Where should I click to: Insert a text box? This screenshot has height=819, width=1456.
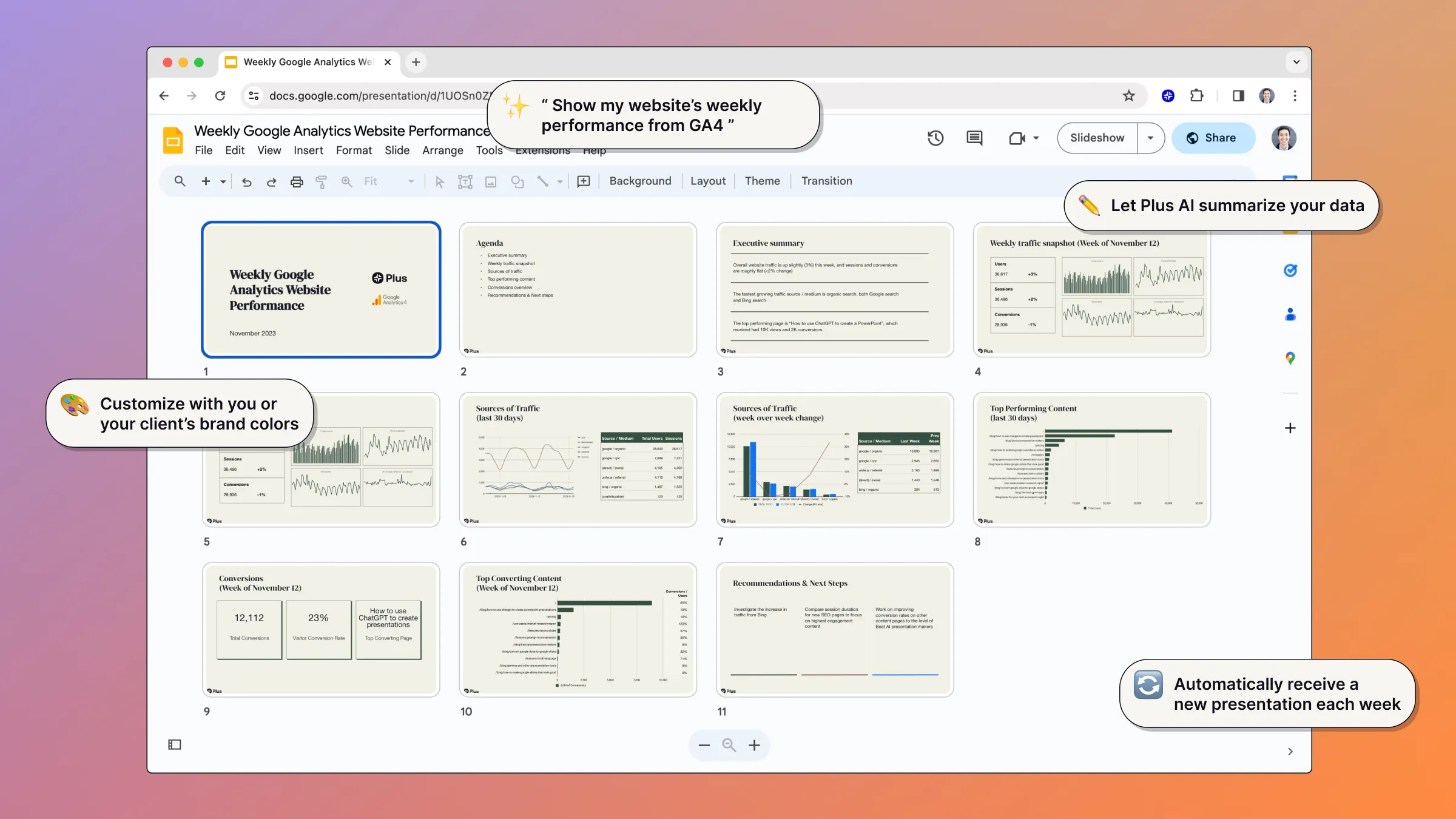tap(465, 181)
